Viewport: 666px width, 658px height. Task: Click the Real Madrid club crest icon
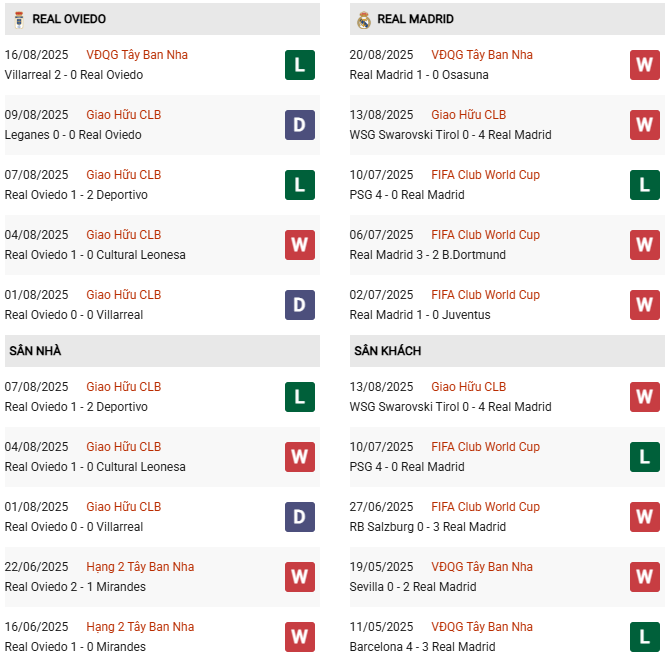(363, 19)
